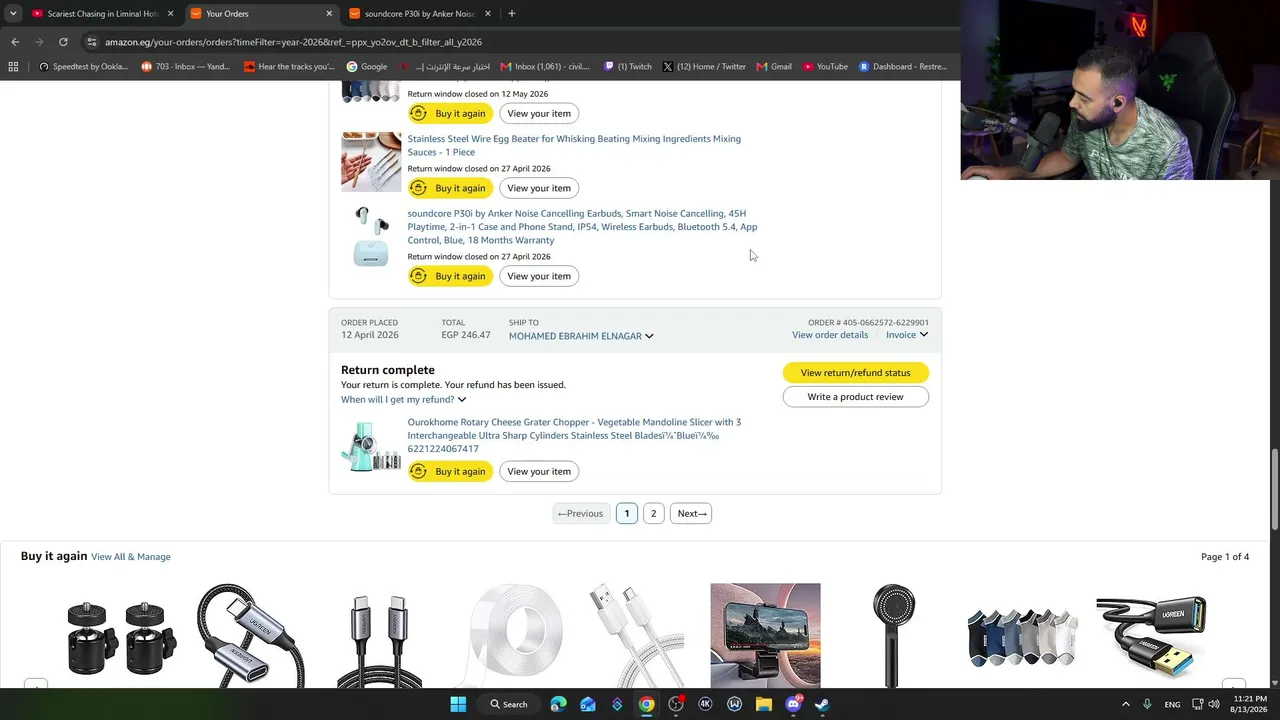This screenshot has width=1280, height=720.
Task: Open the Windows Start menu
Action: pyautogui.click(x=458, y=704)
